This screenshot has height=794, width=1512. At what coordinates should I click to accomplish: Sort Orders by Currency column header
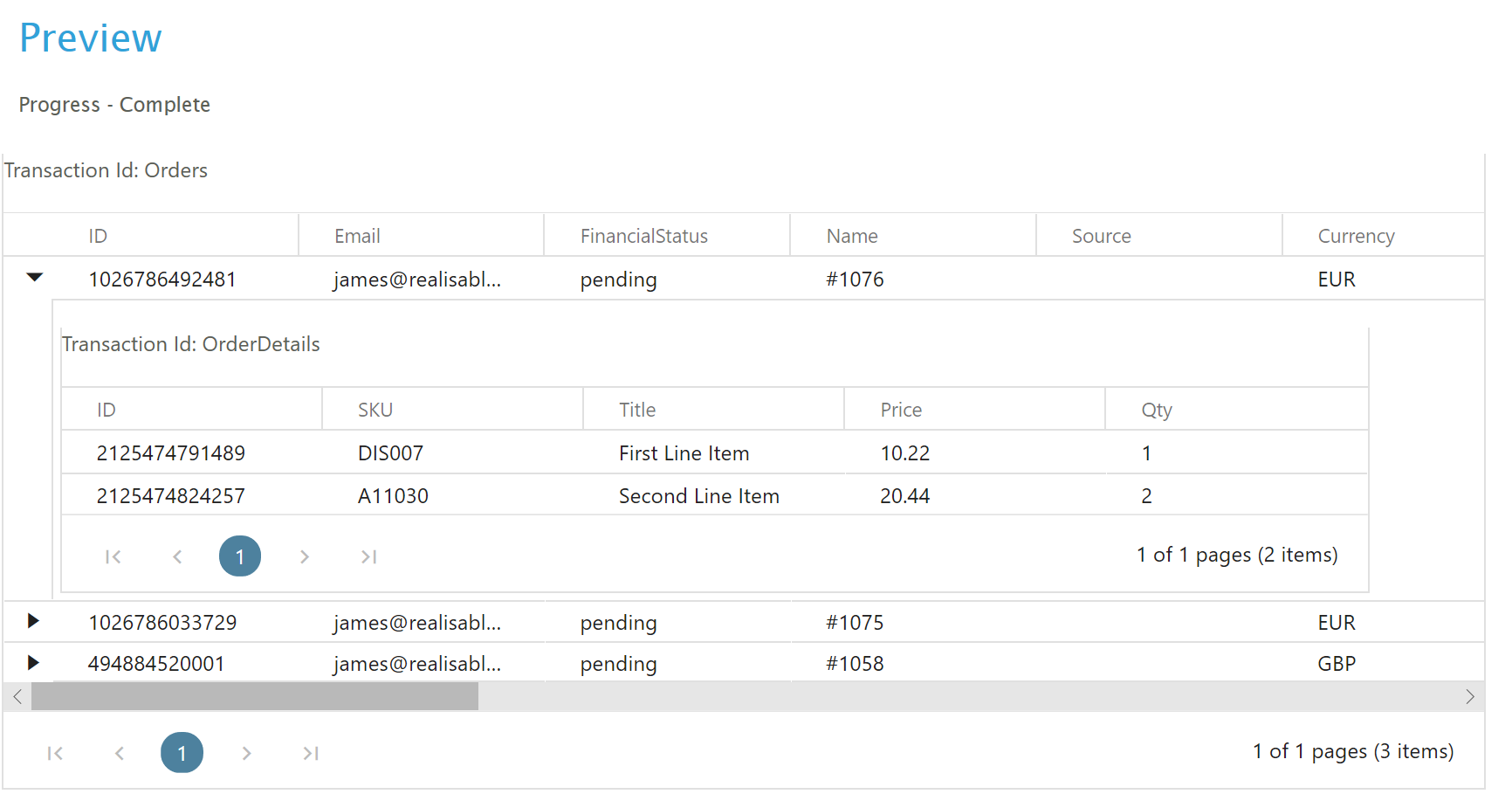pyautogui.click(x=1356, y=236)
